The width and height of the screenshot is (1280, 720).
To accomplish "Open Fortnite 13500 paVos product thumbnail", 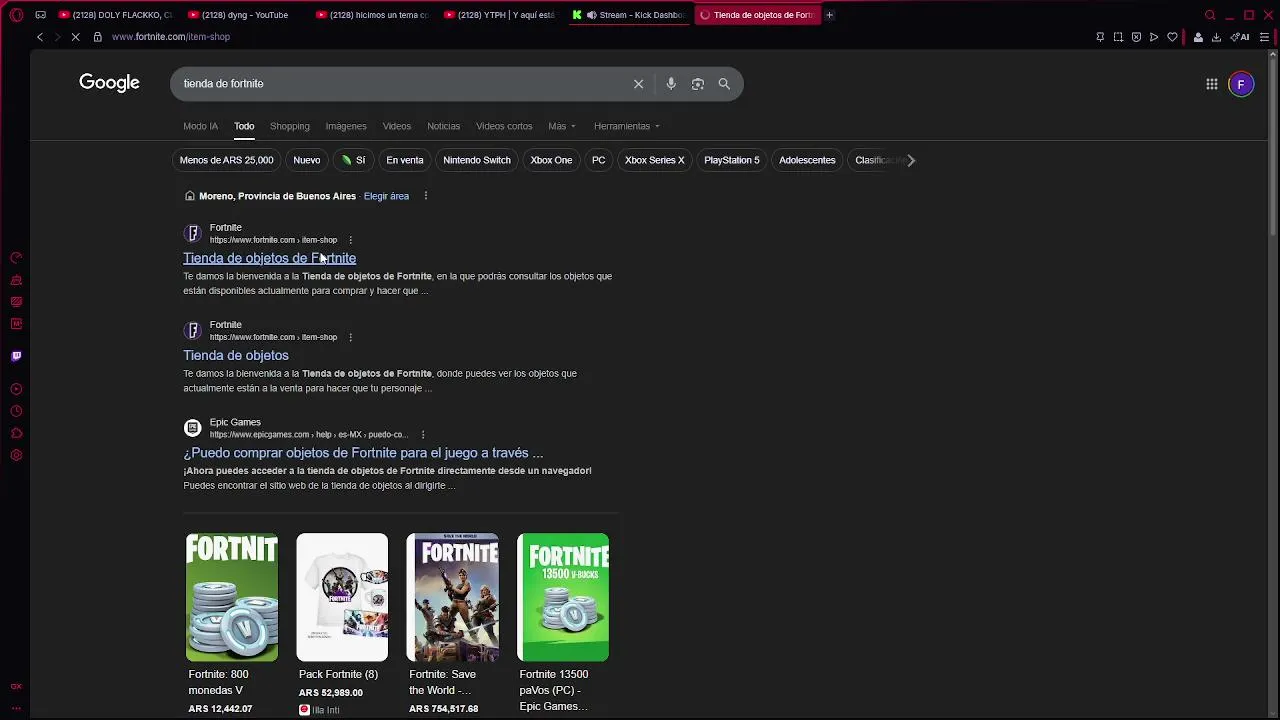I will (x=563, y=597).
